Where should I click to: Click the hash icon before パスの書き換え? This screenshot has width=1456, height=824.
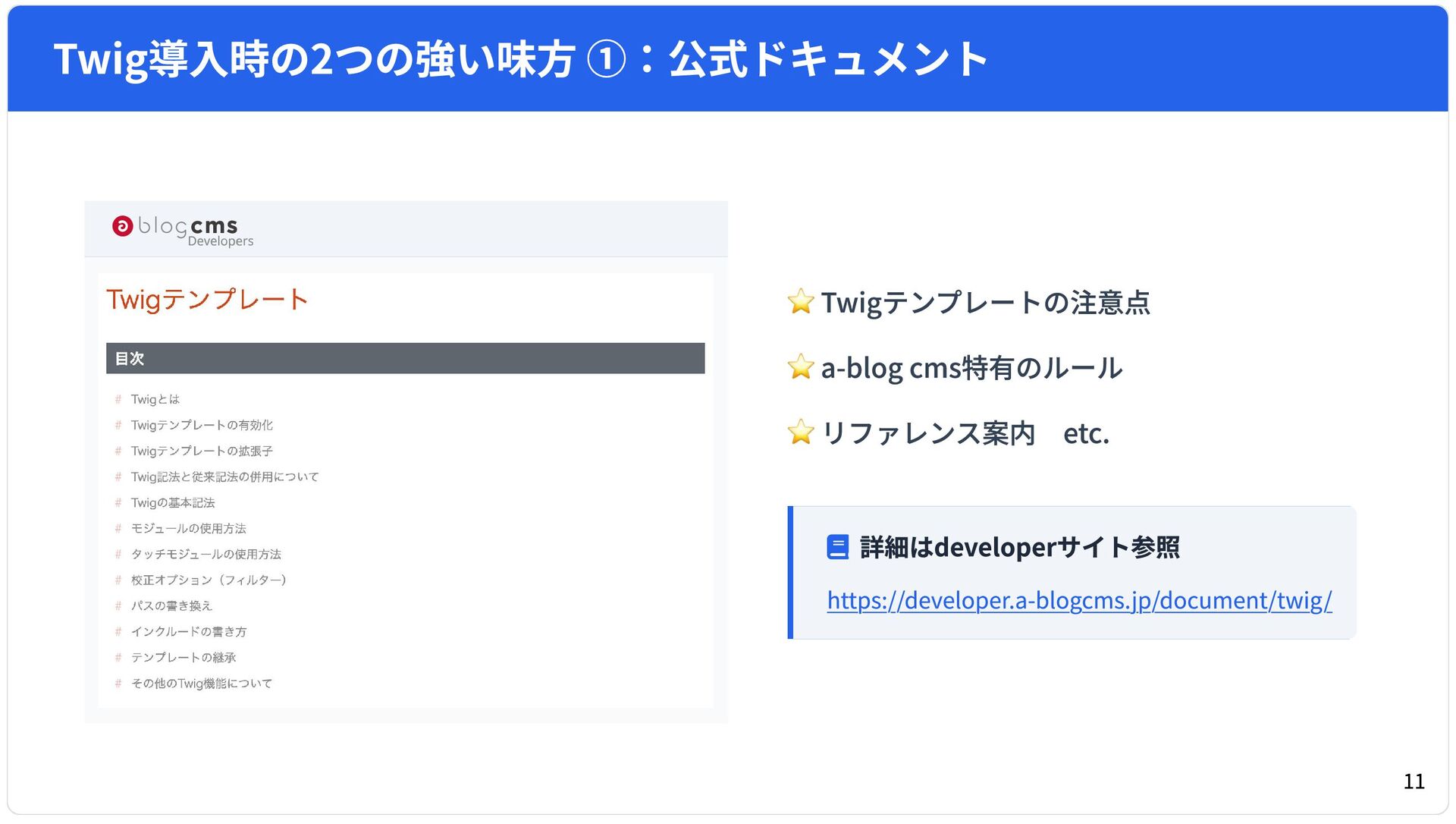click(x=118, y=605)
